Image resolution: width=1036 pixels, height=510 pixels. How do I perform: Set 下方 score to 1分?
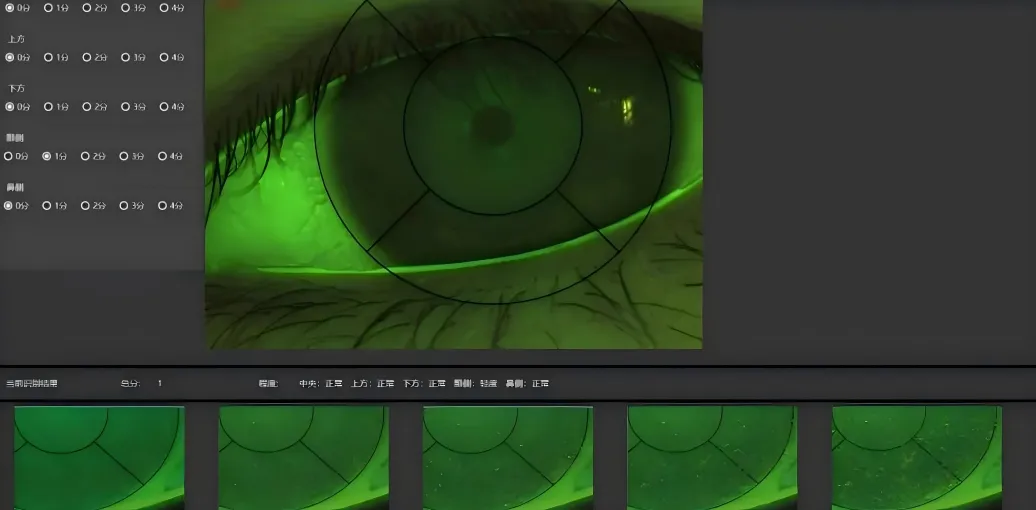click(x=48, y=106)
